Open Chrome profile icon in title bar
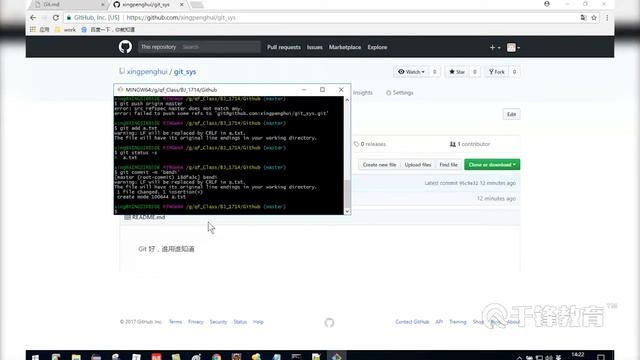 (547, 4)
